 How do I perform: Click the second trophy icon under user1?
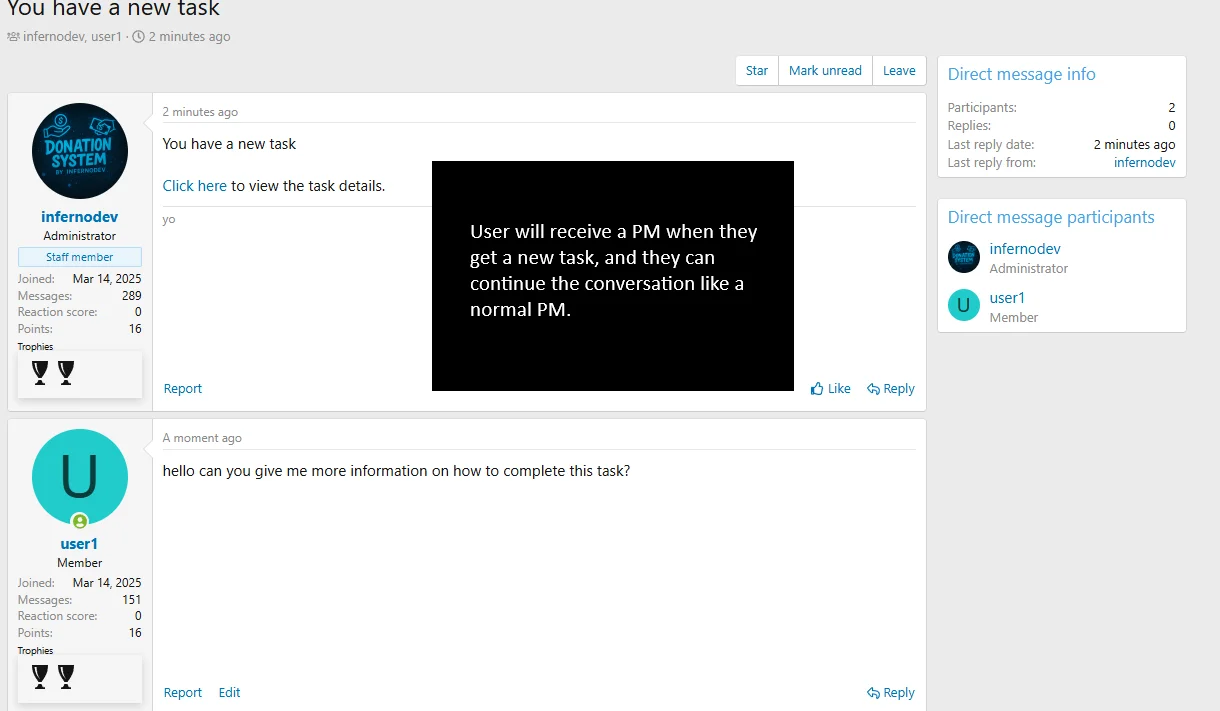click(x=66, y=677)
